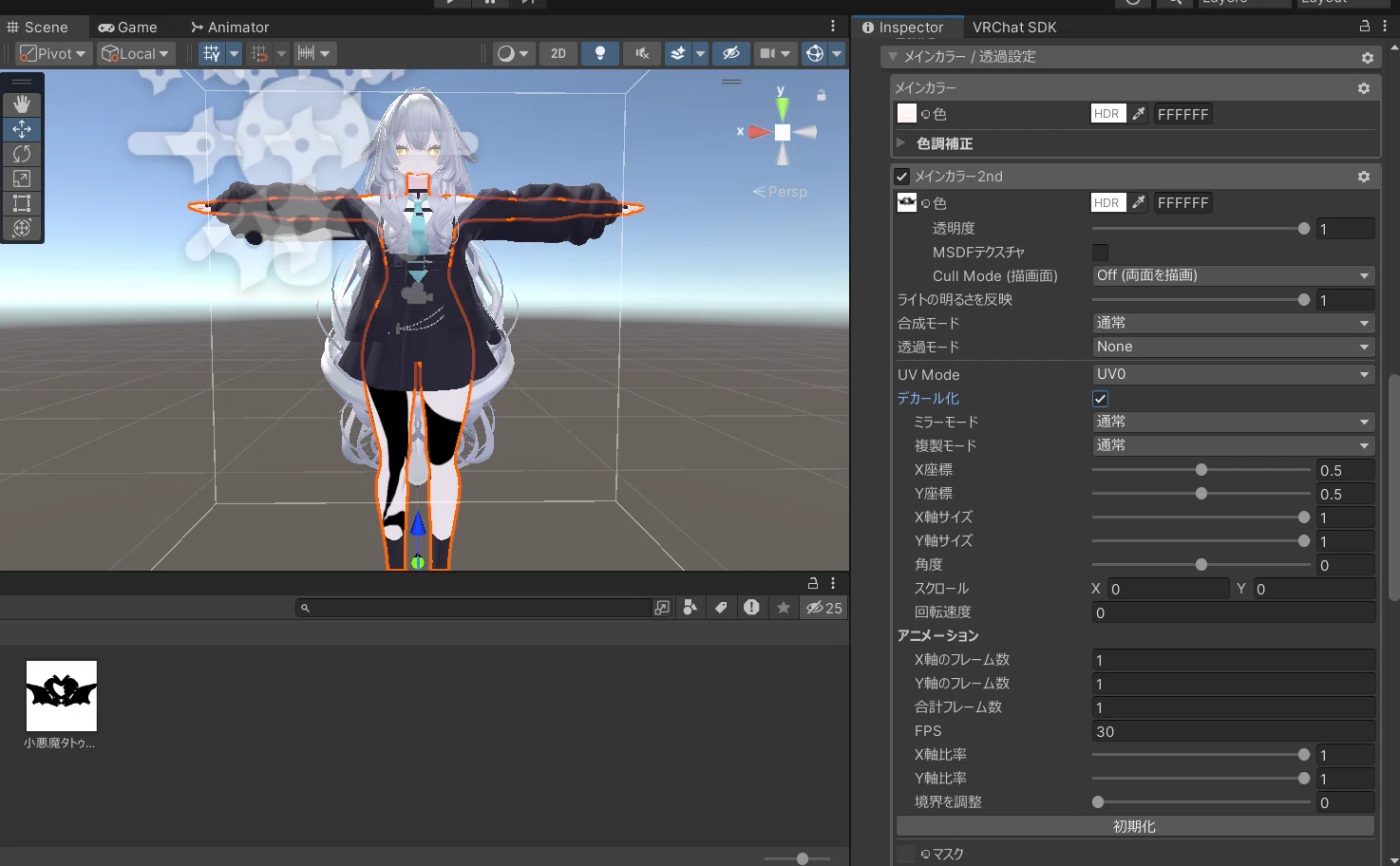
Task: Toggle hidden packages count 25 in Project
Action: point(823,608)
